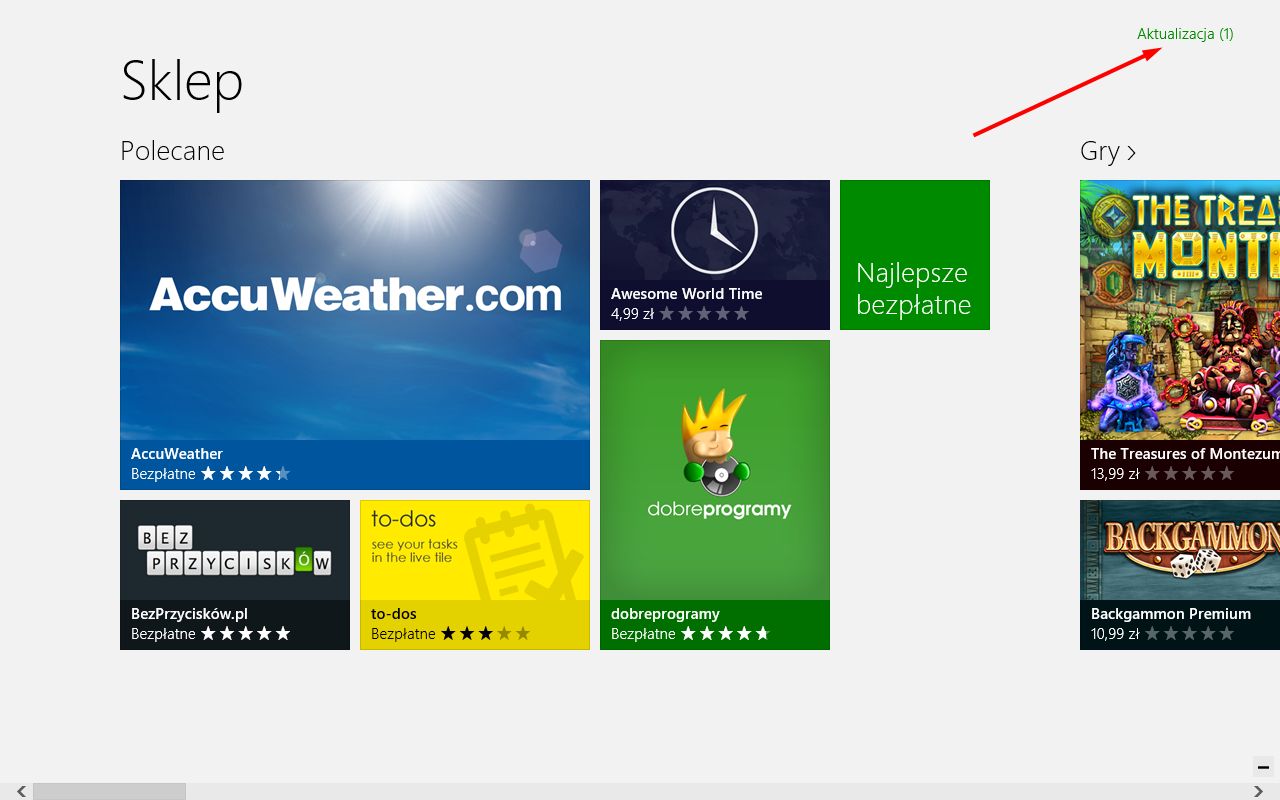Click the AccuWeather star rating

pos(246,474)
